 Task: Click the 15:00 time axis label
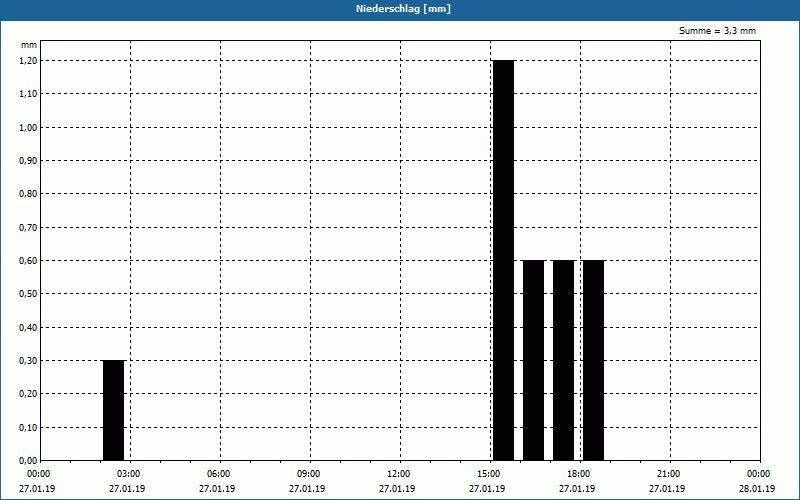coord(489,474)
